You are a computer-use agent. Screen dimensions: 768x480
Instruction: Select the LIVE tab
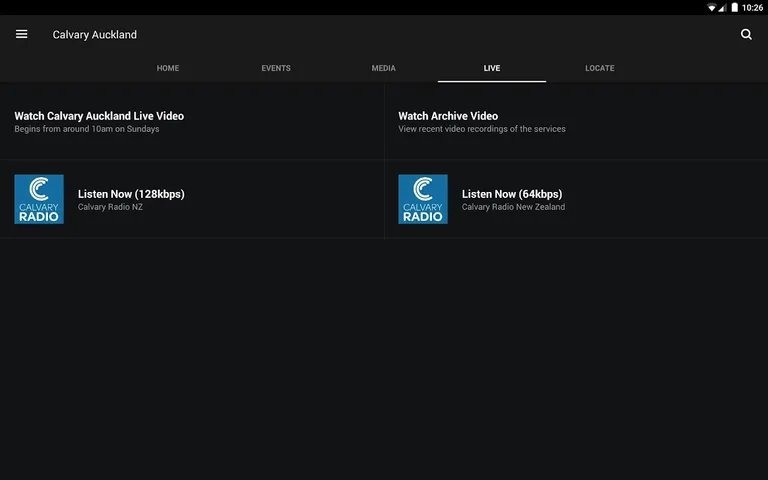[x=492, y=68]
